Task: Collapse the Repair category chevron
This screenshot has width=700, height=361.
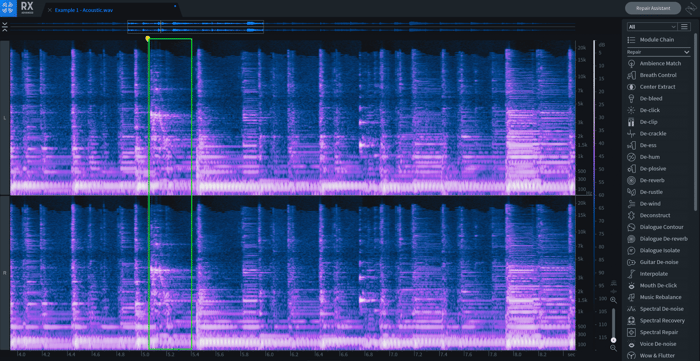Action: [686, 52]
